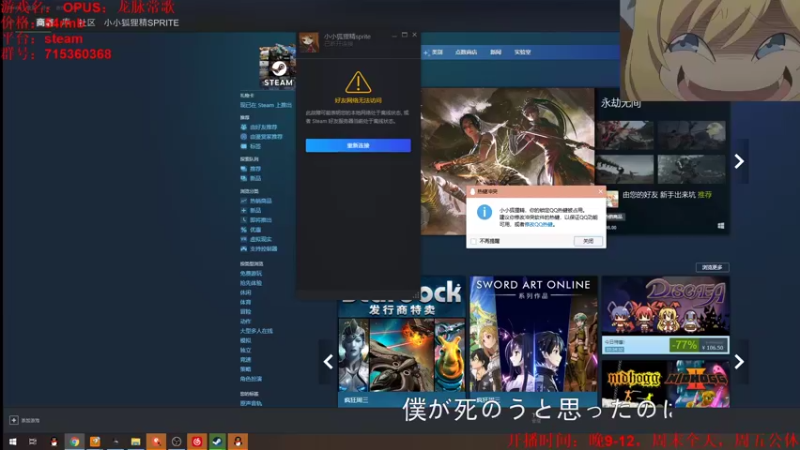Click the friends recommendation icon in sidebar
This screenshot has width=800, height=450.
(x=243, y=127)
